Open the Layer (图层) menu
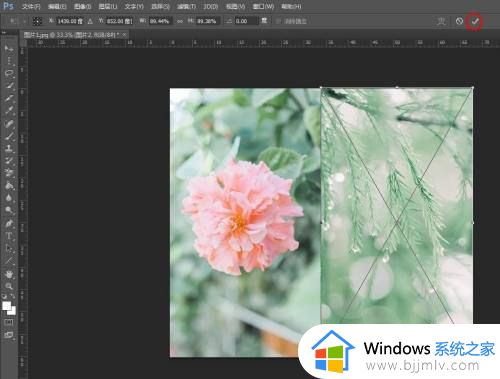Viewport: 500px width, 379px height. point(108,6)
